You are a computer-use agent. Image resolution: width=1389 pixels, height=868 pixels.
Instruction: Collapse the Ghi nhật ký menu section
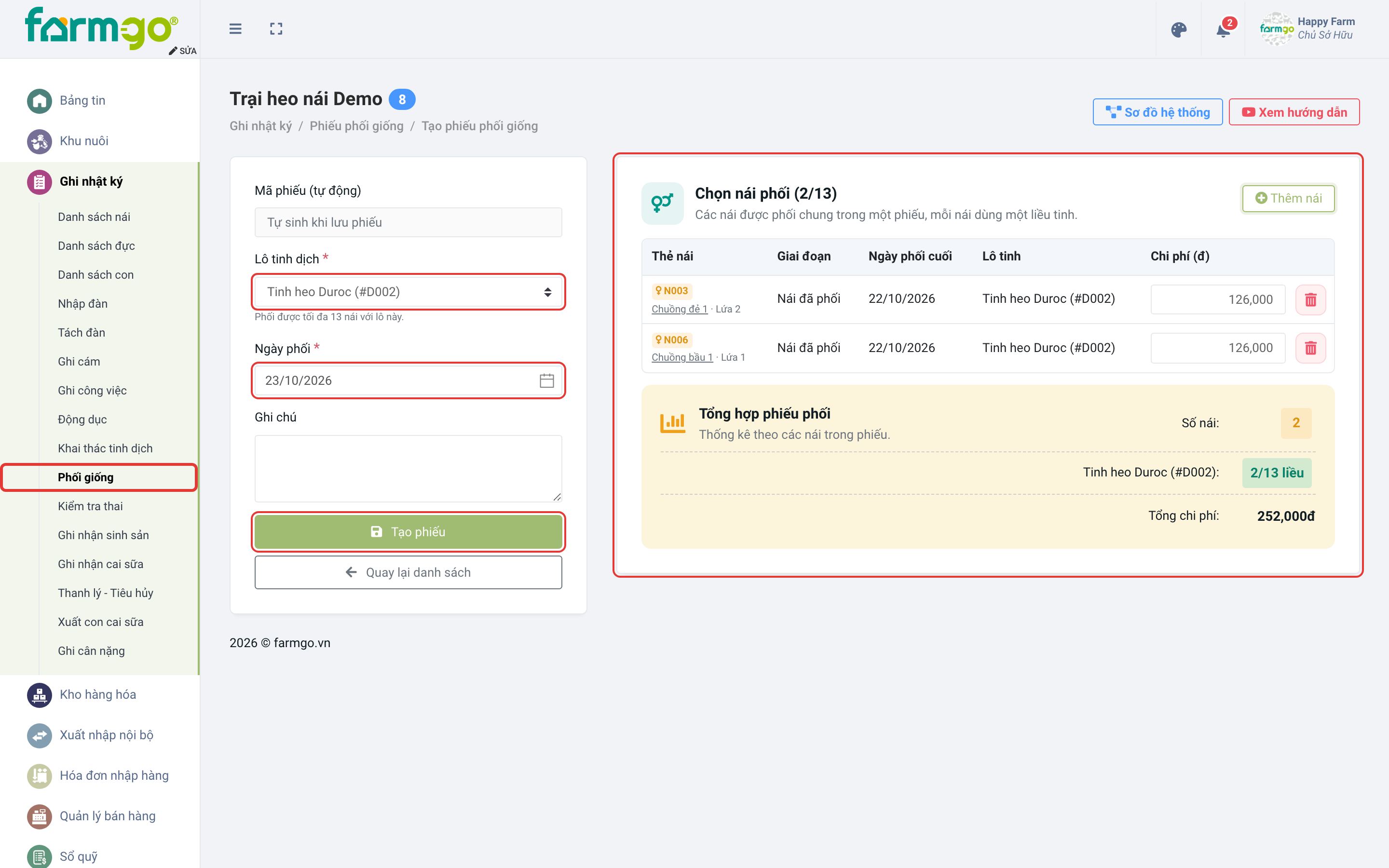pos(91,181)
